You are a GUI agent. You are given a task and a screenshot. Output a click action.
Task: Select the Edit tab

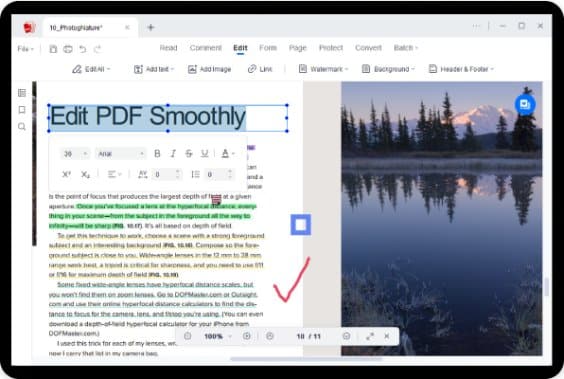tap(240, 48)
